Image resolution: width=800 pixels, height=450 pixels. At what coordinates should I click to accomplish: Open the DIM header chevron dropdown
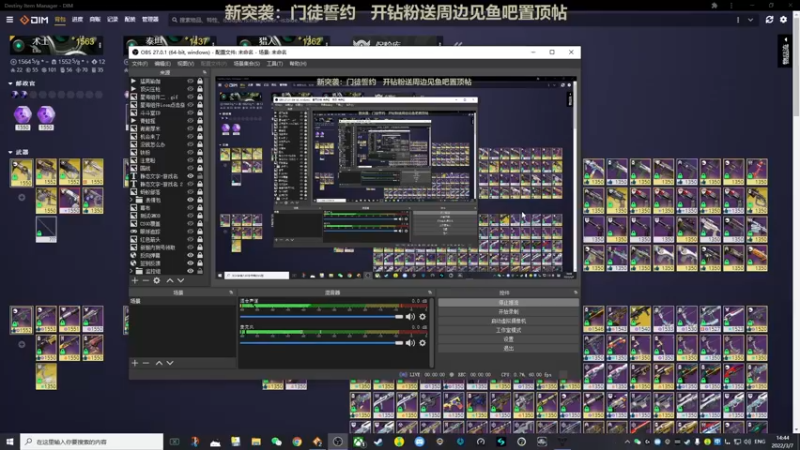coord(751,20)
